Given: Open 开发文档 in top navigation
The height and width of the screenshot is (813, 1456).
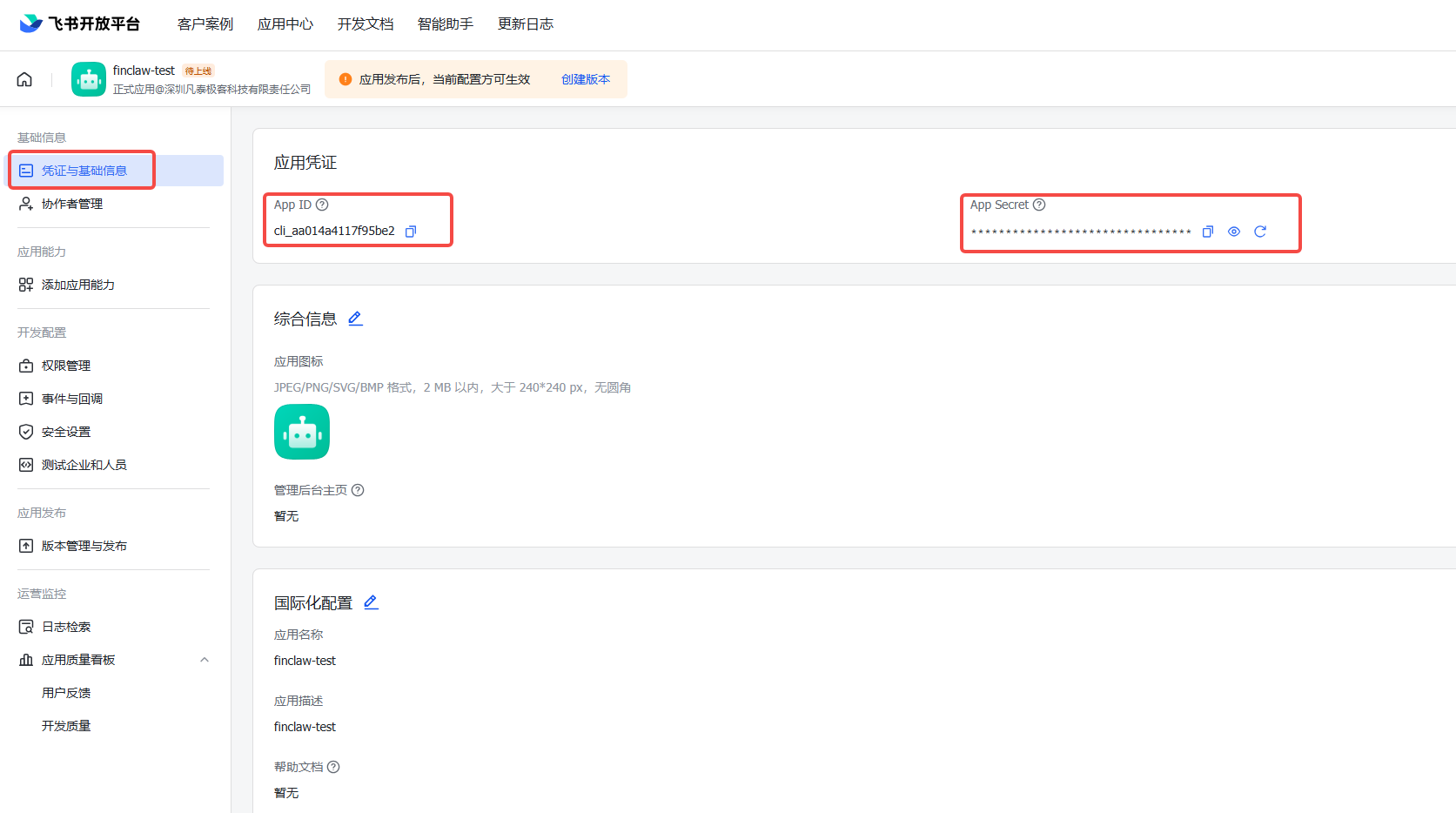Looking at the screenshot, I should 366,24.
